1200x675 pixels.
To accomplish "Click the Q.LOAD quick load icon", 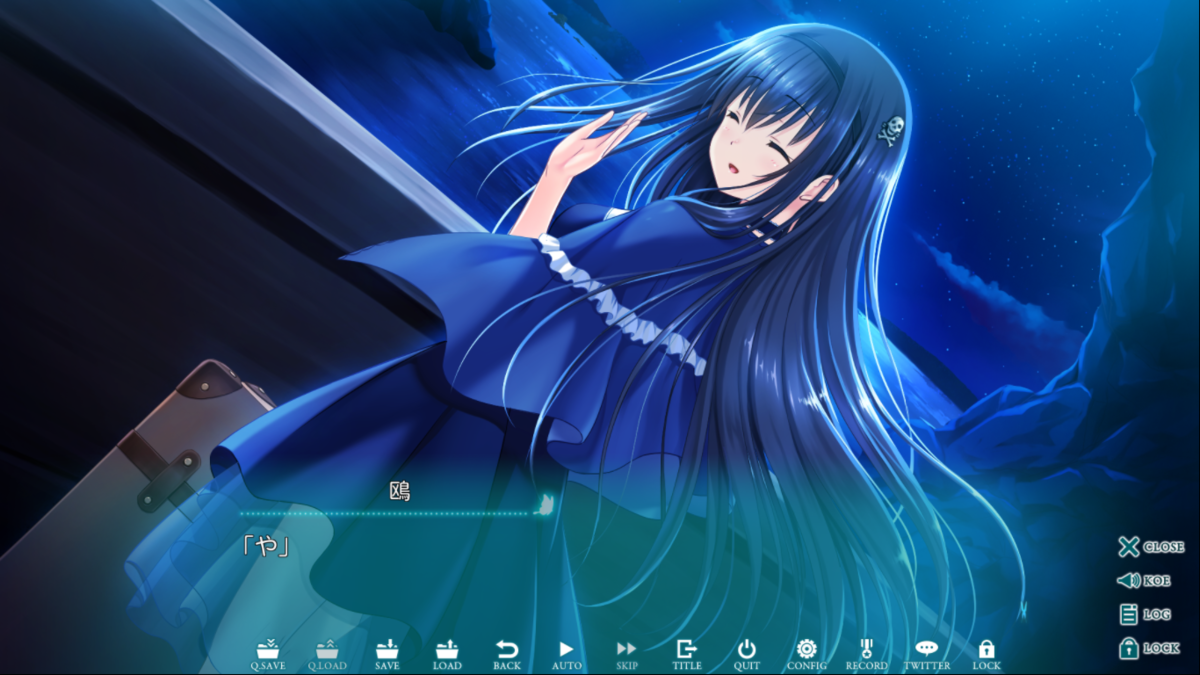I will (328, 655).
